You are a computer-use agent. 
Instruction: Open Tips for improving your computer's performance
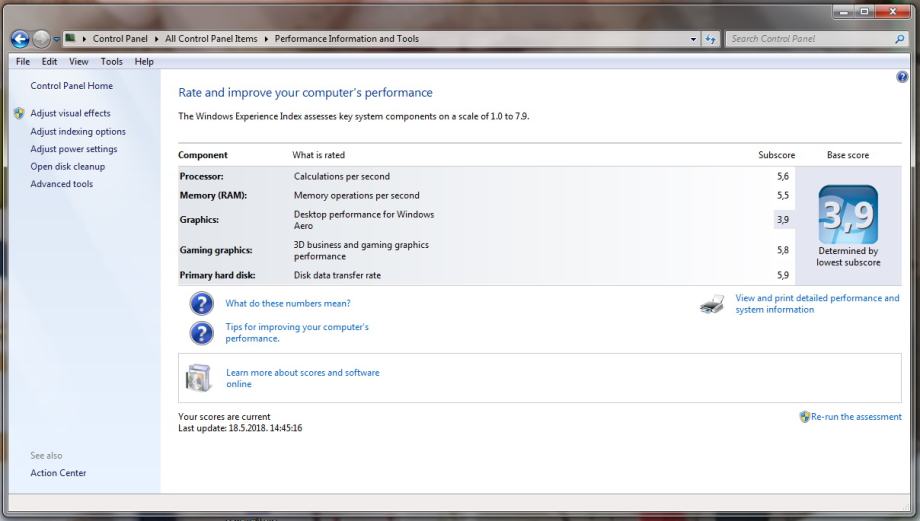click(297, 333)
